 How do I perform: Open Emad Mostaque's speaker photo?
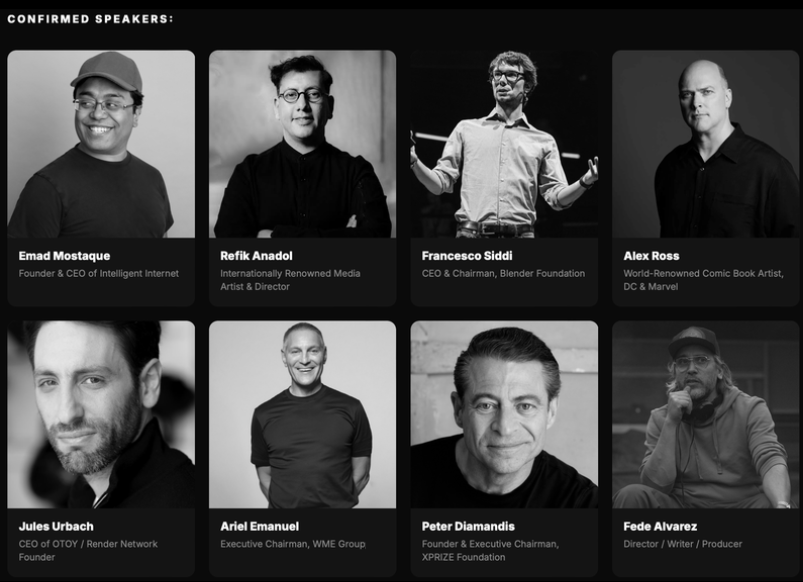[x=101, y=144]
